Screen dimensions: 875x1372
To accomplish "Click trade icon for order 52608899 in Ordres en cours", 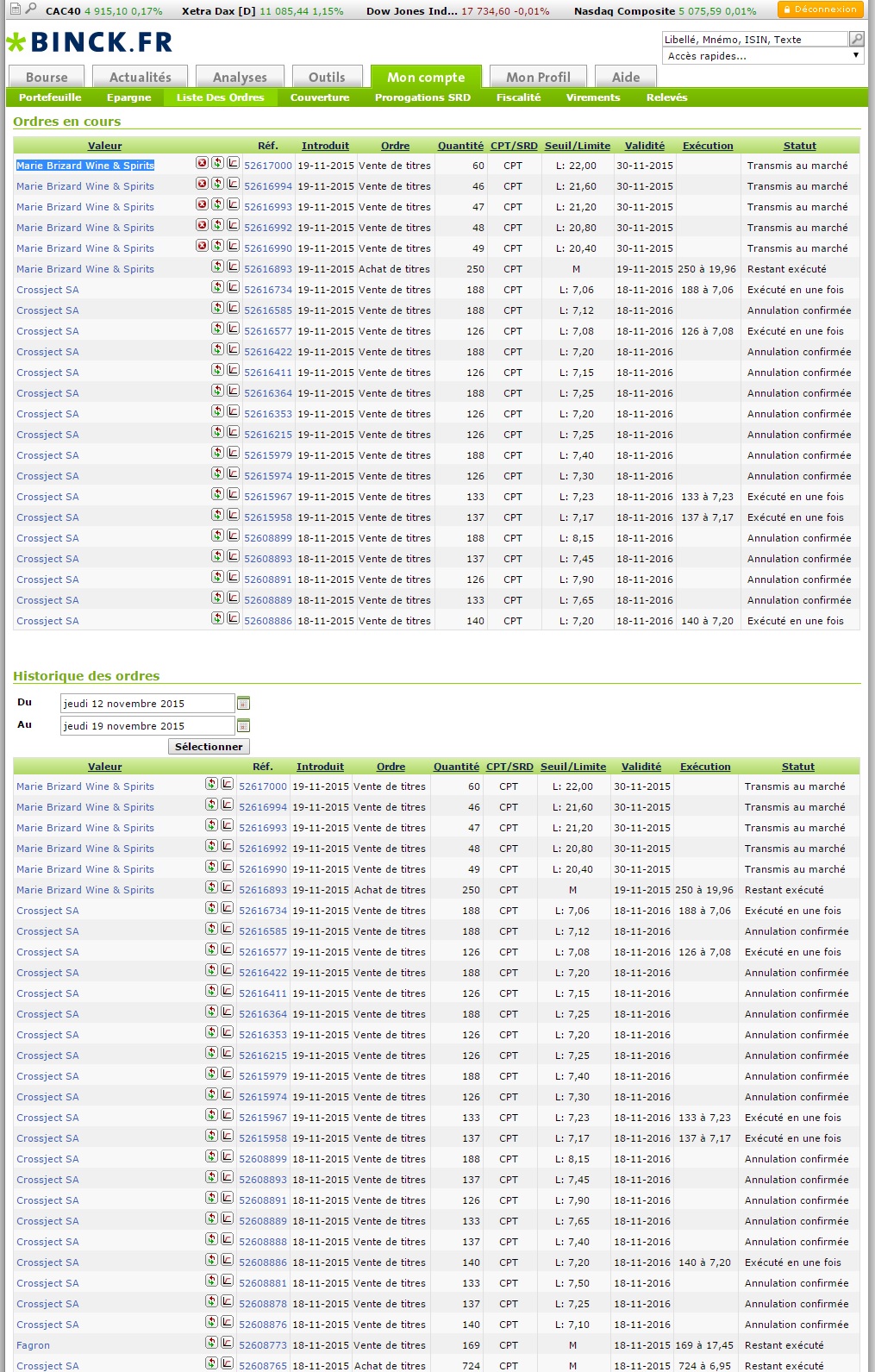I will pyautogui.click(x=217, y=536).
